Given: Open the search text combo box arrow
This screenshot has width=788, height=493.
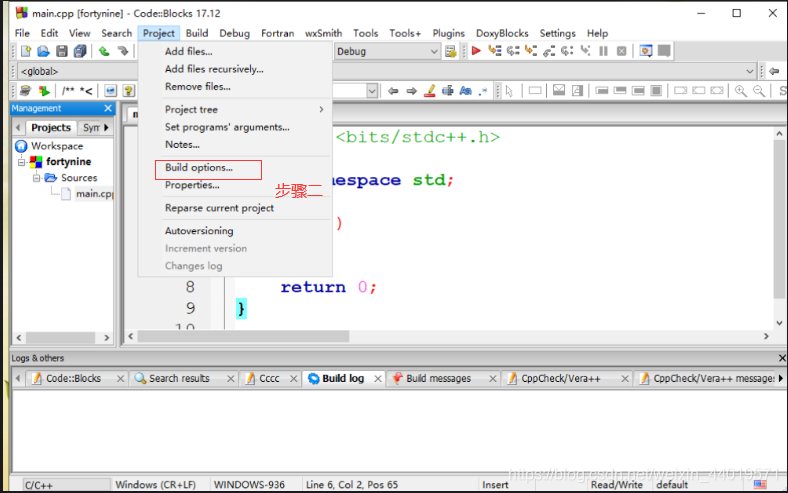Looking at the screenshot, I should point(372,91).
